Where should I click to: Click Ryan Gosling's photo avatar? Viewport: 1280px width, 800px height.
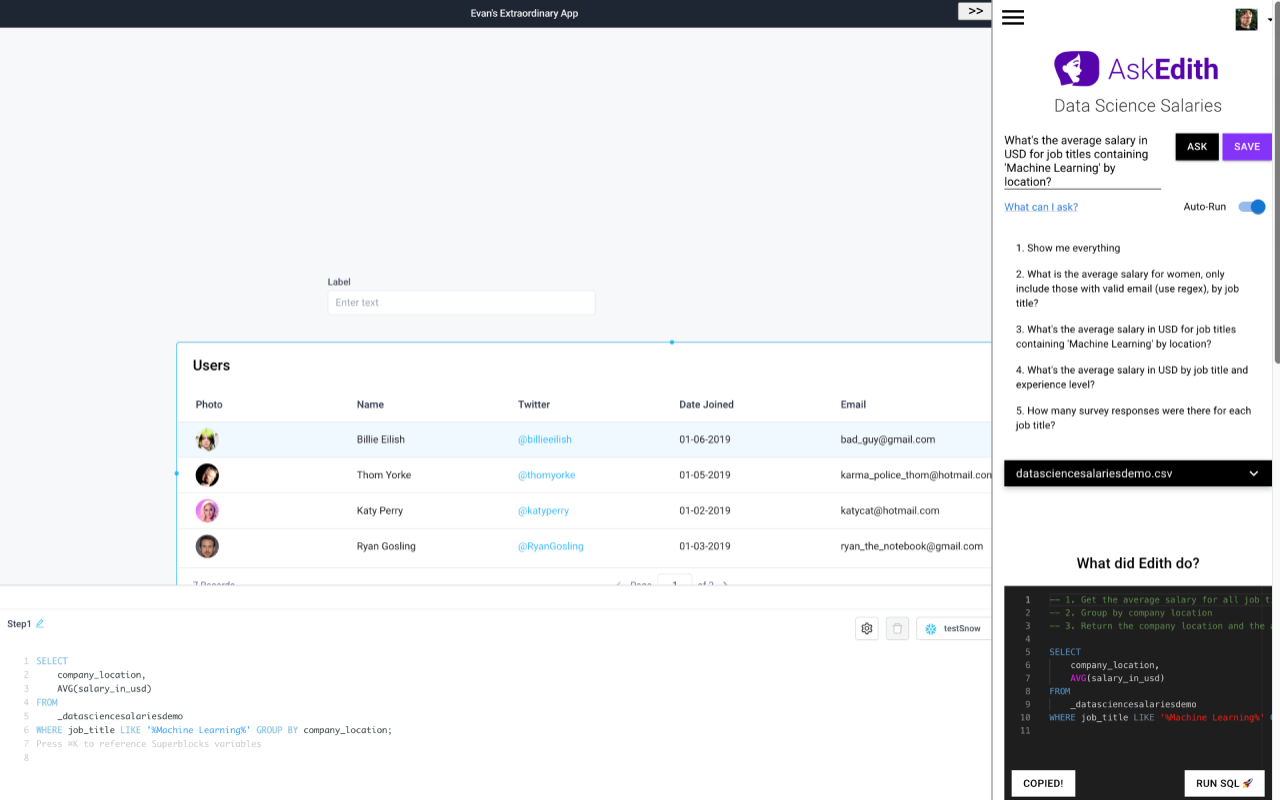point(207,546)
